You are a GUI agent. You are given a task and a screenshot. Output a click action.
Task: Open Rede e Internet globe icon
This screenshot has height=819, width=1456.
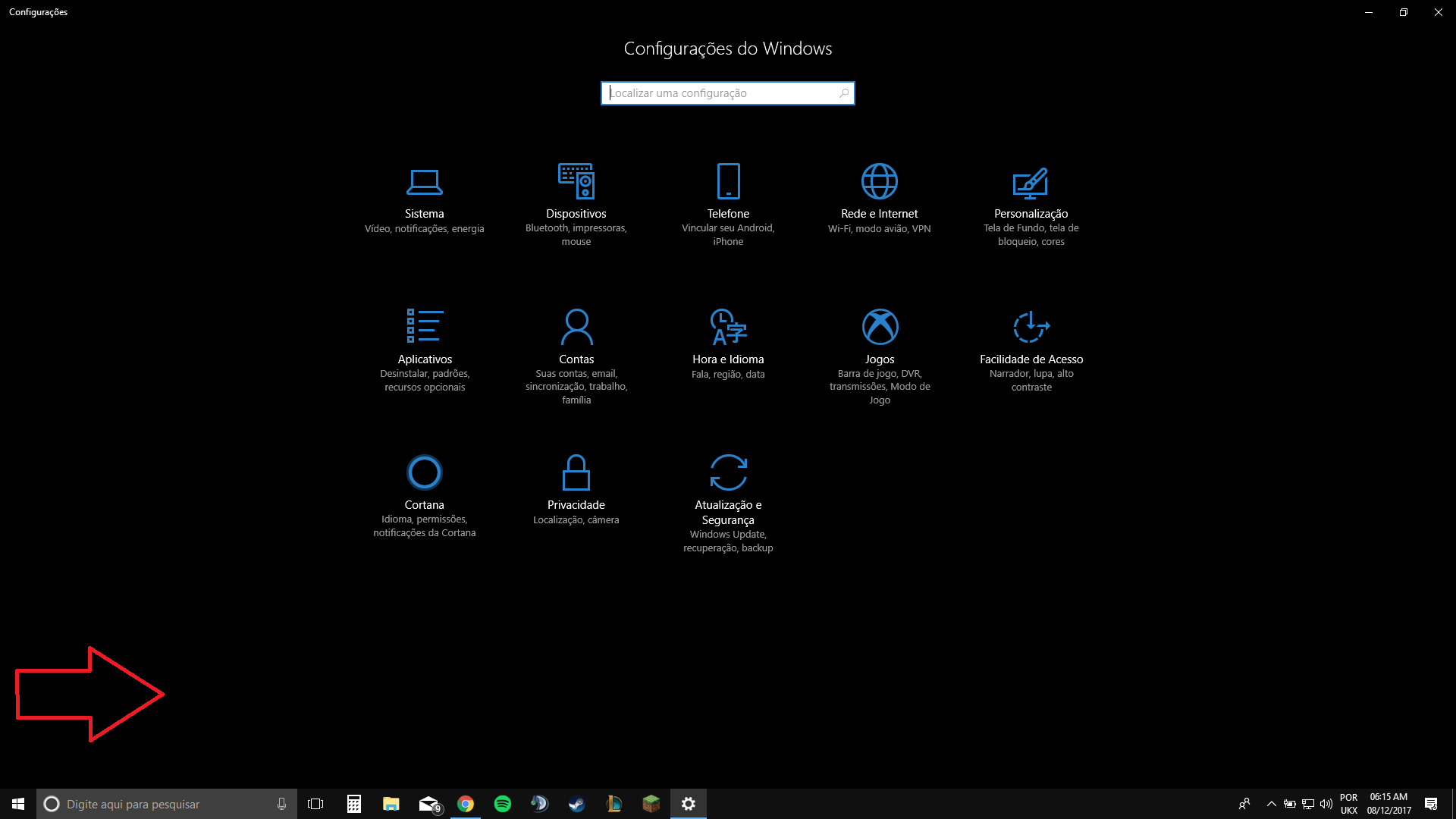pyautogui.click(x=880, y=181)
